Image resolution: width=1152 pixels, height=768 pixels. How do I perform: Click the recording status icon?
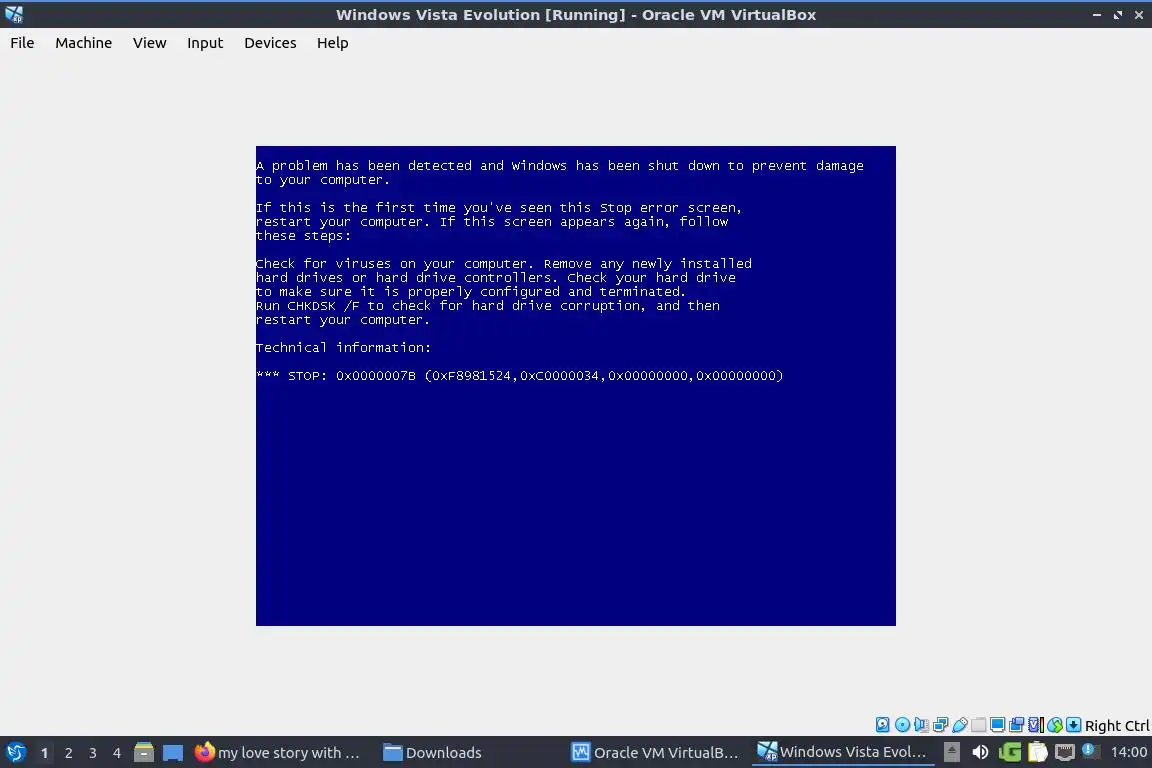(1017, 725)
